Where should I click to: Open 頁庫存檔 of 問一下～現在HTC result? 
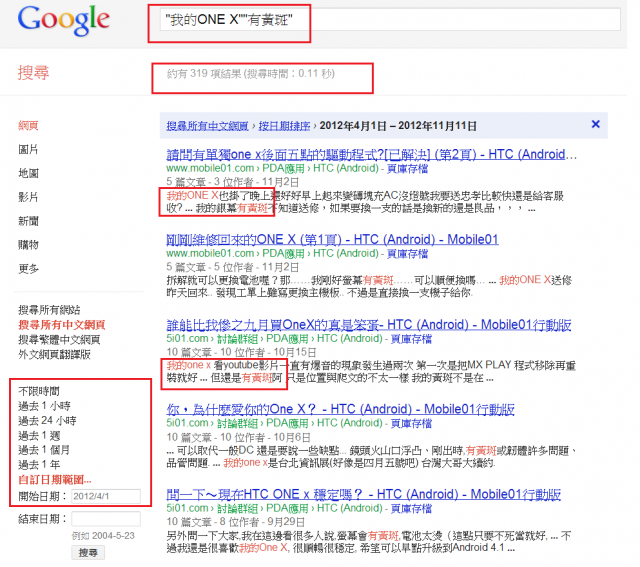[x=411, y=508]
